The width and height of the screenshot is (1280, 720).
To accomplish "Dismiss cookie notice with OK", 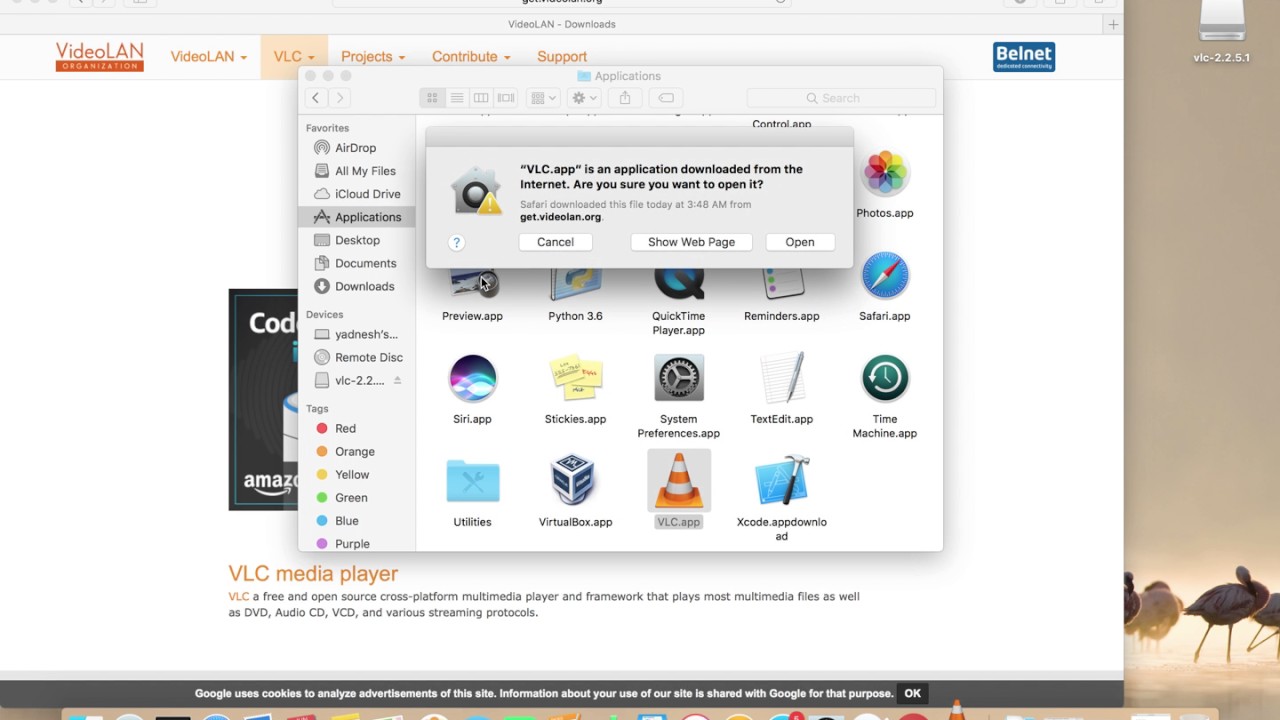I will (912, 693).
